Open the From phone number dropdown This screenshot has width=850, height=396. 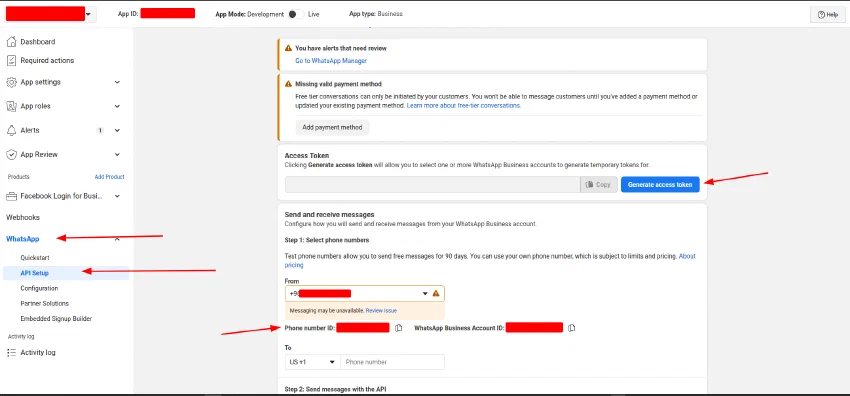pyautogui.click(x=425, y=294)
